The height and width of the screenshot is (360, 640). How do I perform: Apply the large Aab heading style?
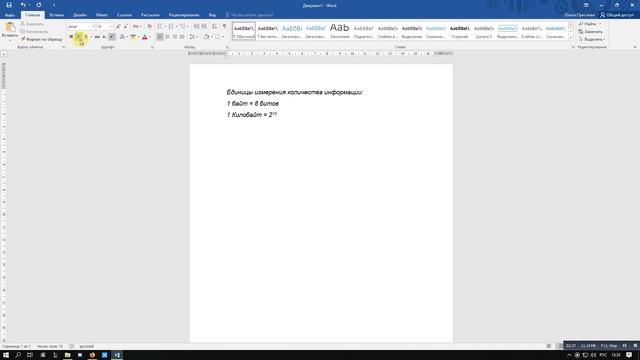340,31
